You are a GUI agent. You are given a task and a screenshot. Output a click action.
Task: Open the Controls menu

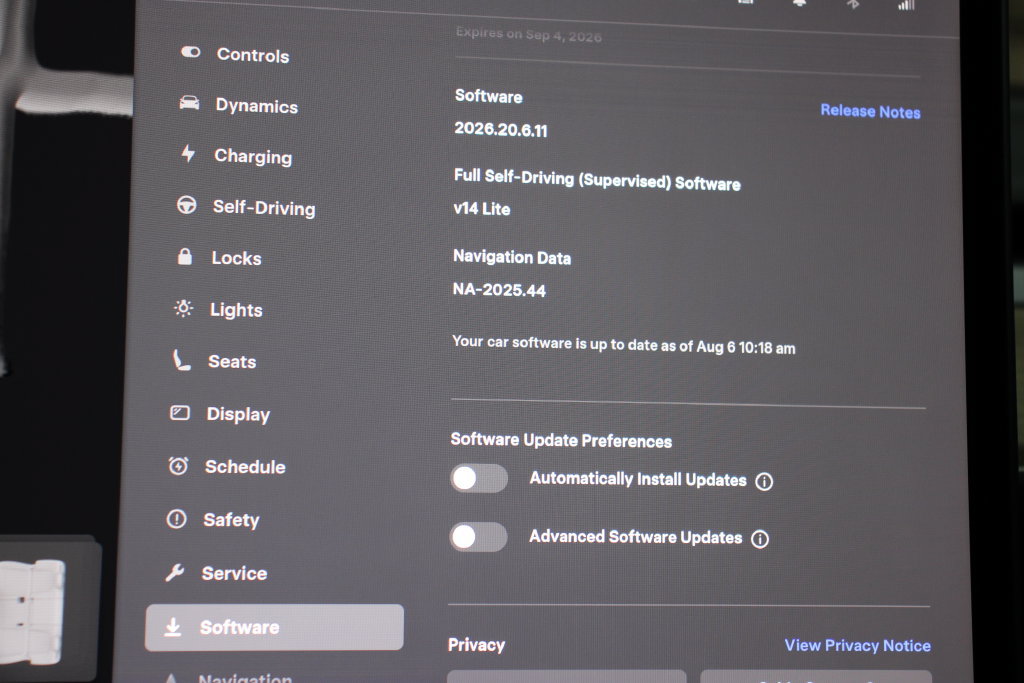point(253,55)
